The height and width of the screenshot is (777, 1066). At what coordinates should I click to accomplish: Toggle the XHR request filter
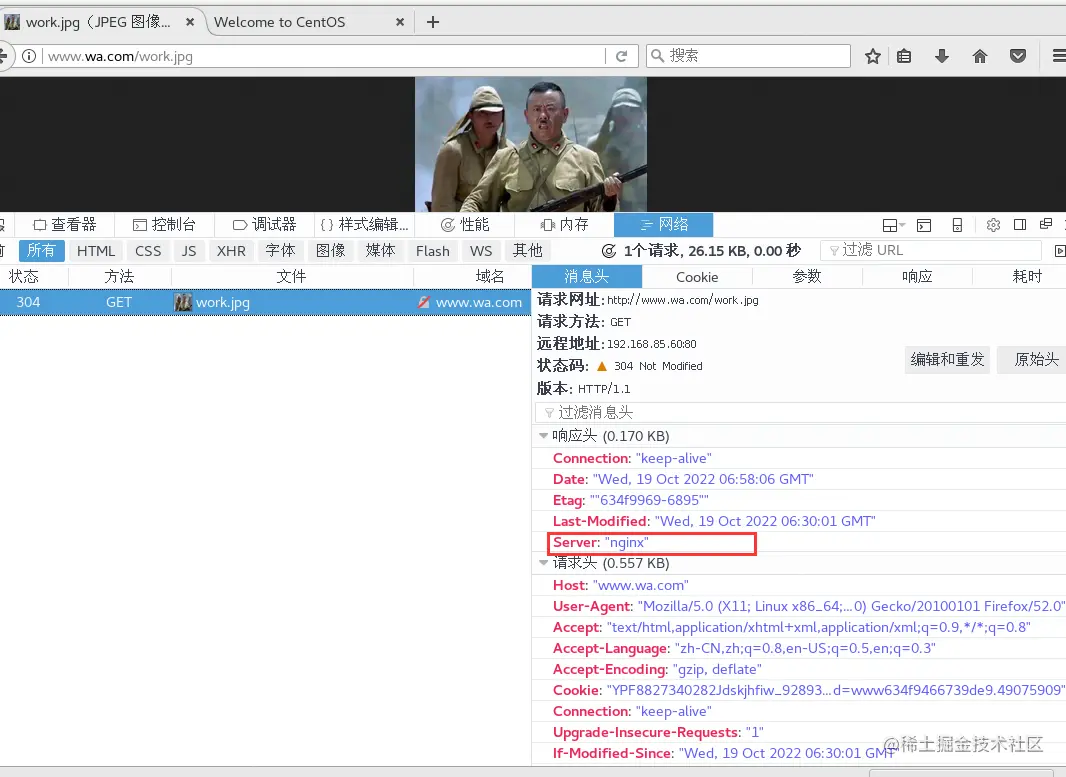(x=231, y=251)
